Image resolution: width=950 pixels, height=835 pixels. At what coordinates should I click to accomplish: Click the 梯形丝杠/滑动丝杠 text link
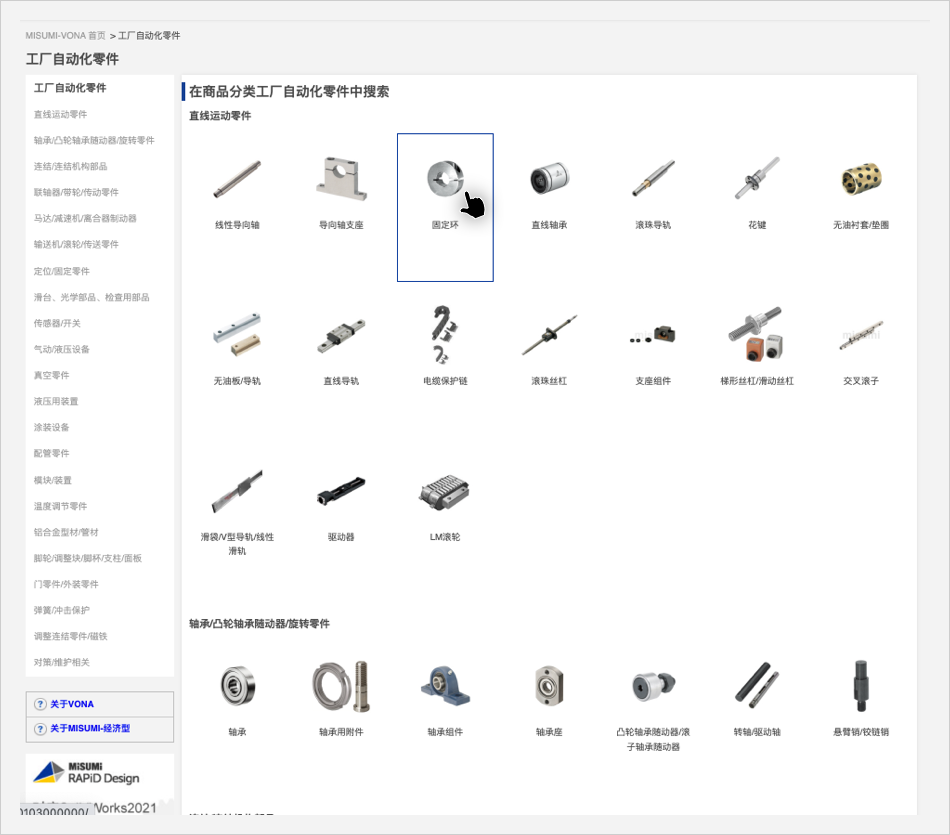[757, 381]
